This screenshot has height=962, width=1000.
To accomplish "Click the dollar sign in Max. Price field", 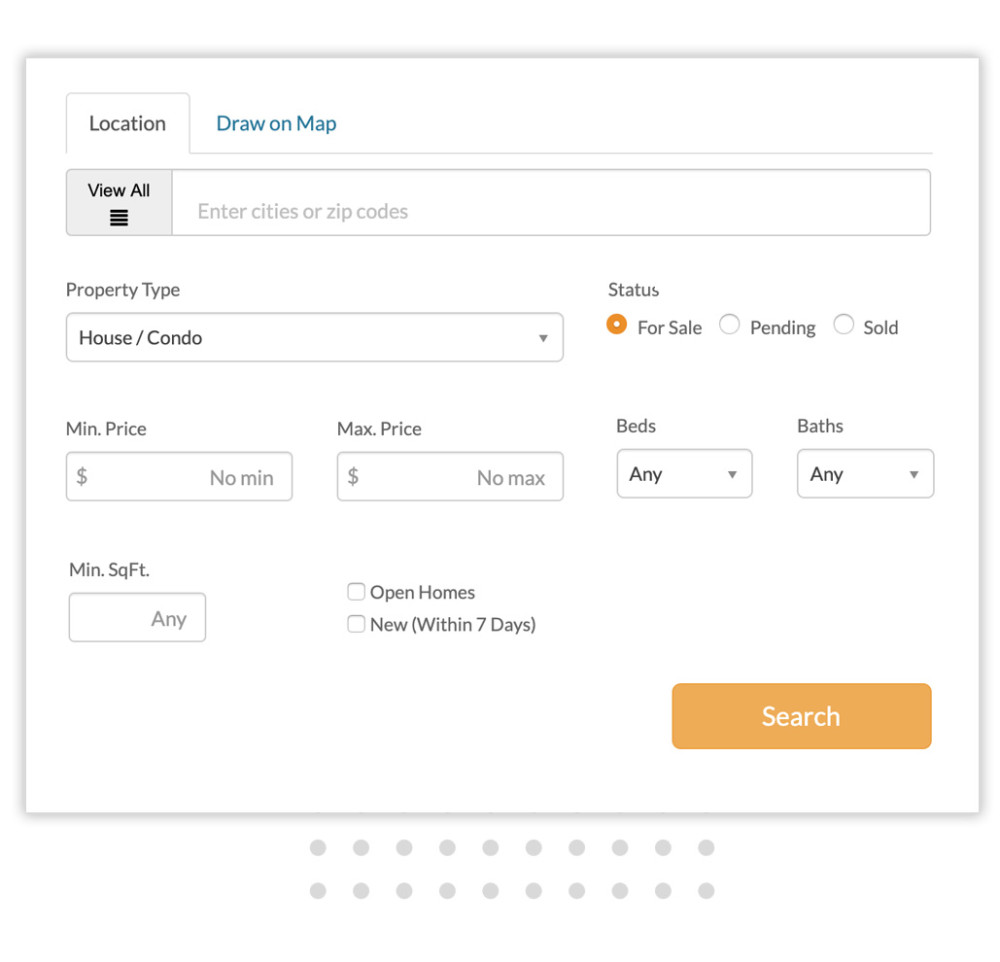I will click(352, 477).
